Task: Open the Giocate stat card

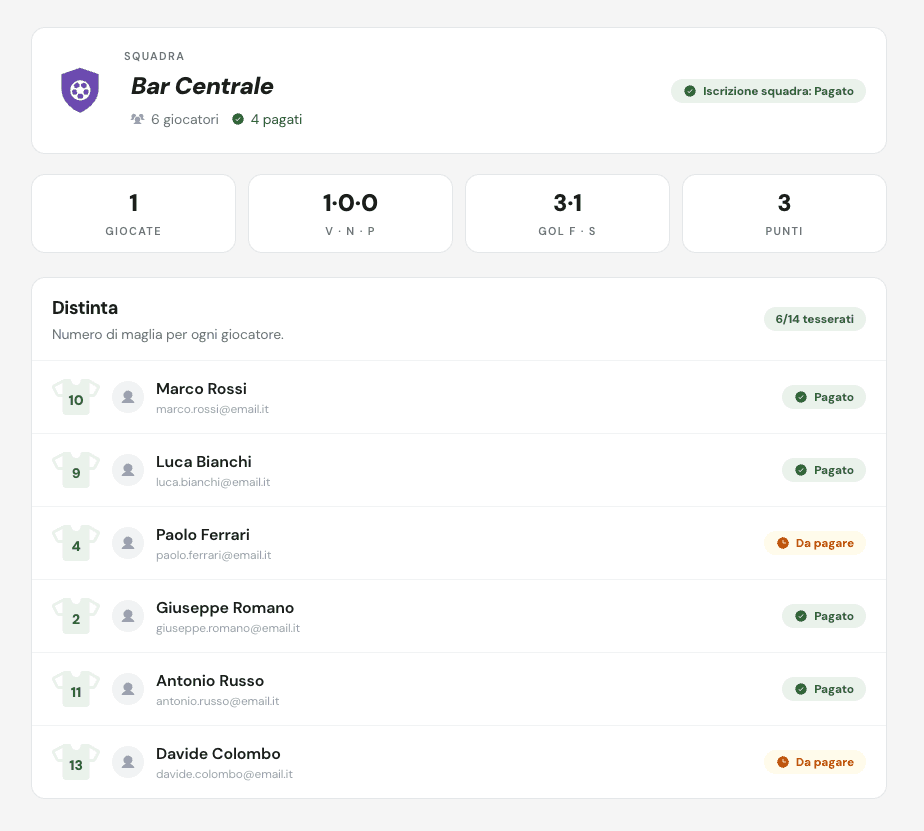Action: point(134,213)
